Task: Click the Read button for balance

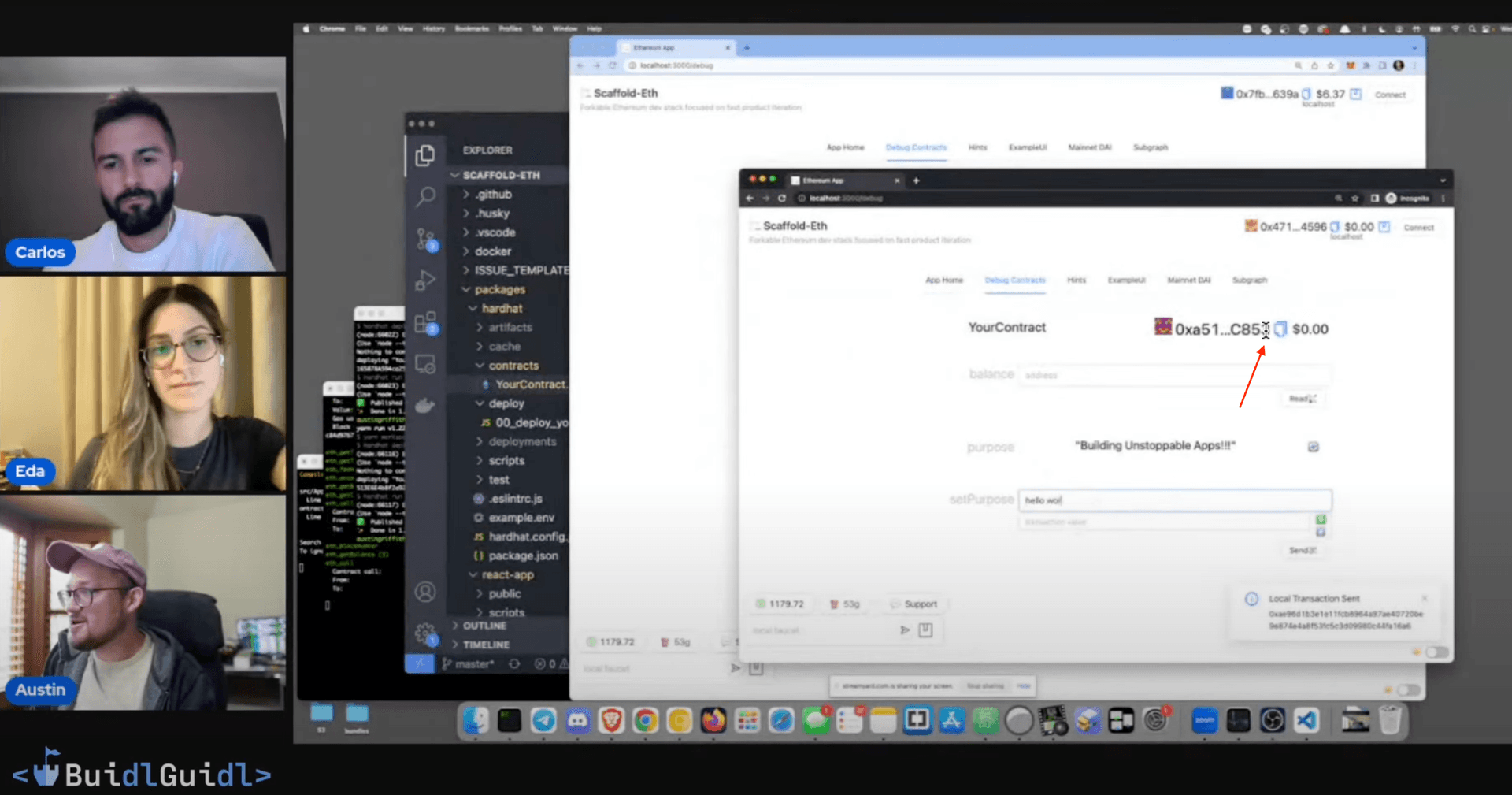Action: click(1303, 399)
